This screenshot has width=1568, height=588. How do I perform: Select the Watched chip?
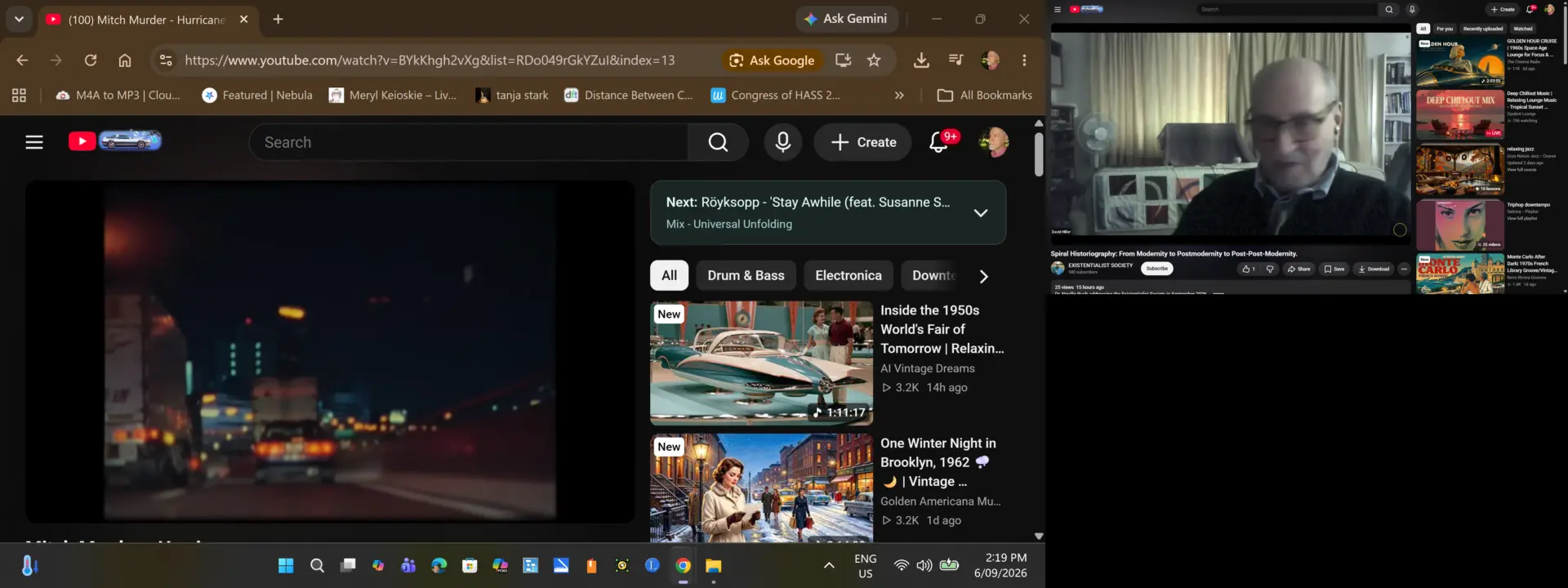click(x=1523, y=29)
